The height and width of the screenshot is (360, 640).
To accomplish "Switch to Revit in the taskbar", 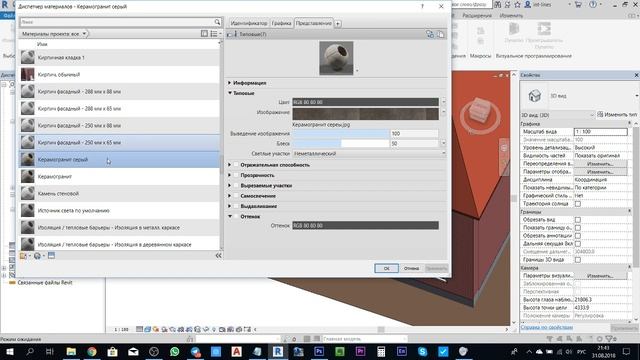I will (278, 351).
